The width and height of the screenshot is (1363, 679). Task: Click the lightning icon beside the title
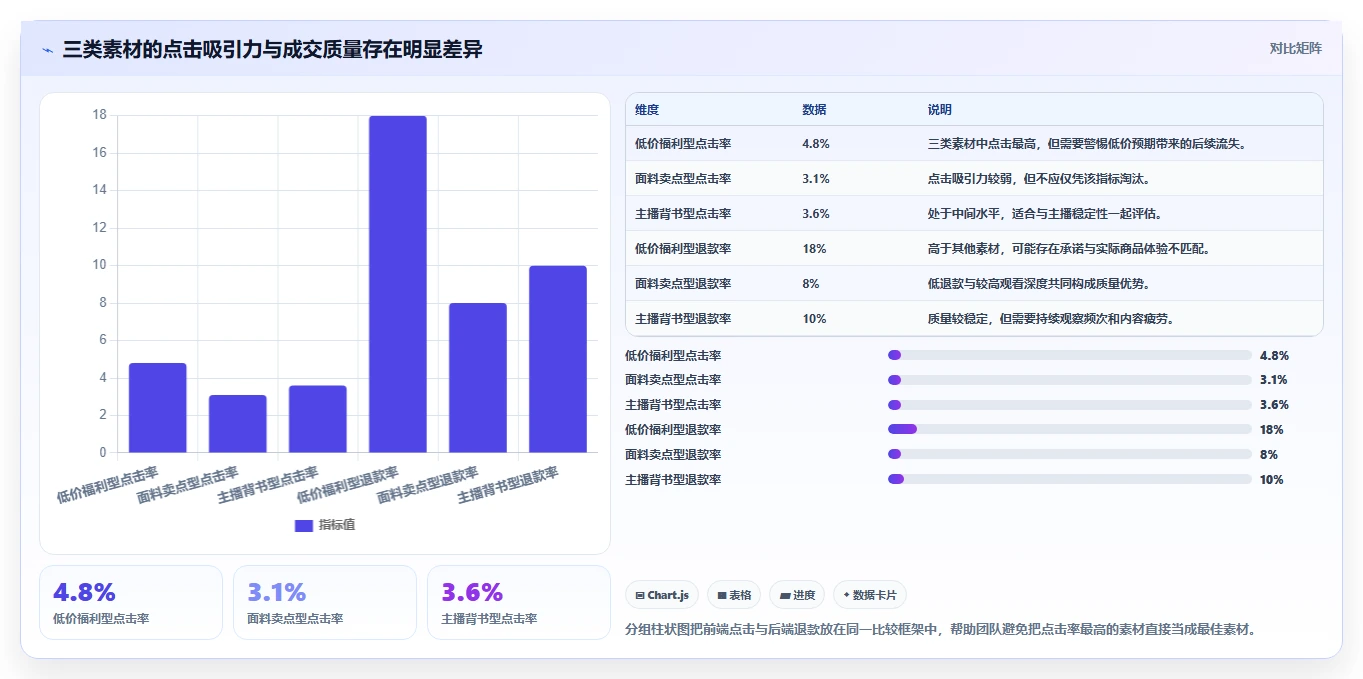click(48, 50)
